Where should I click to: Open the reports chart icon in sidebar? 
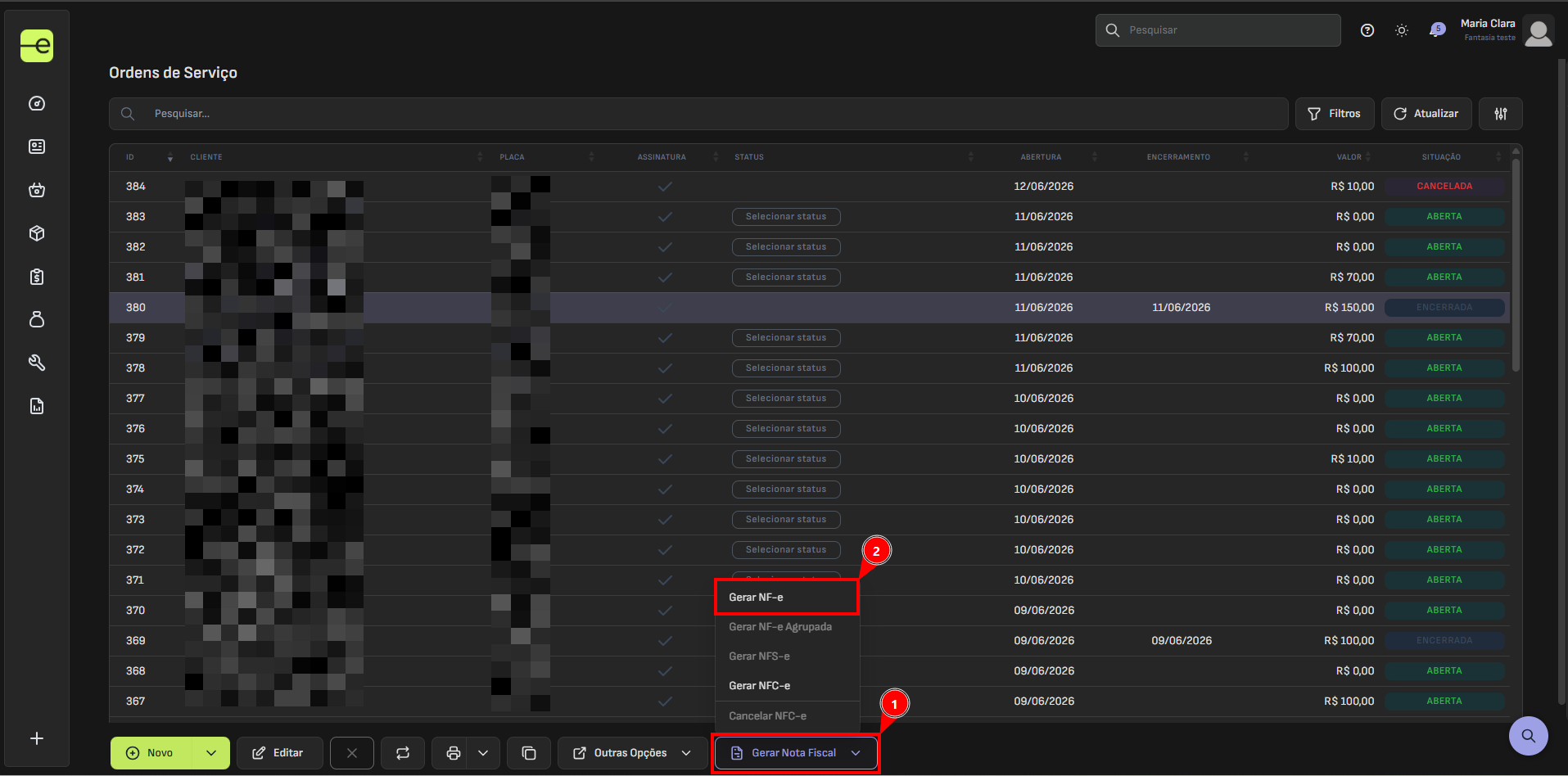(37, 406)
